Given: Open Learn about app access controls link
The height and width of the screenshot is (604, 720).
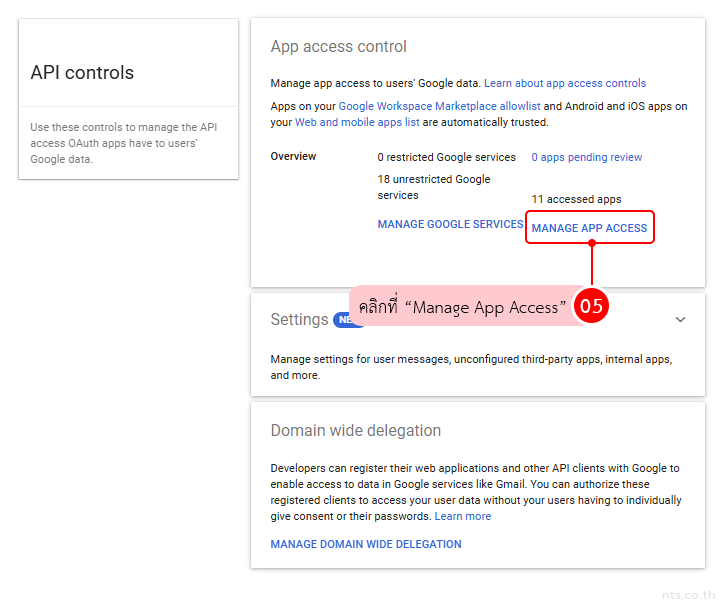Looking at the screenshot, I should [565, 83].
